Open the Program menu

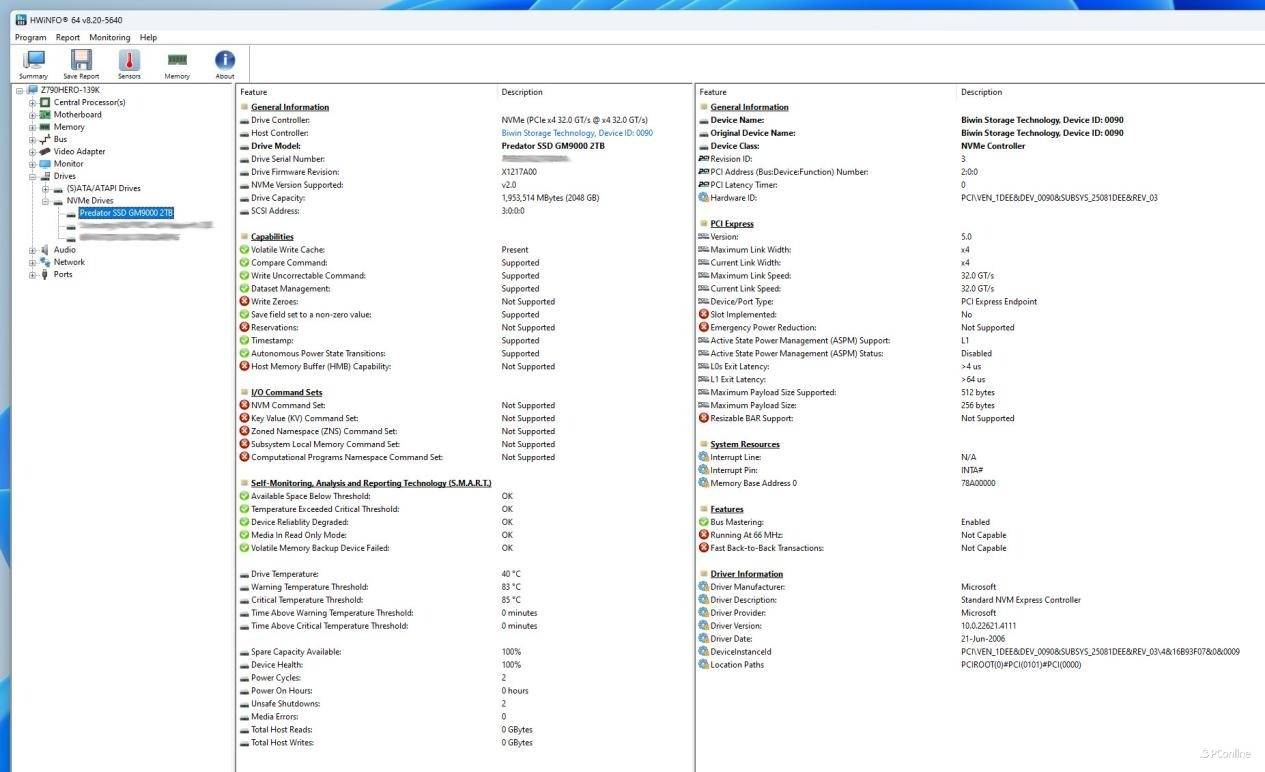pos(30,37)
